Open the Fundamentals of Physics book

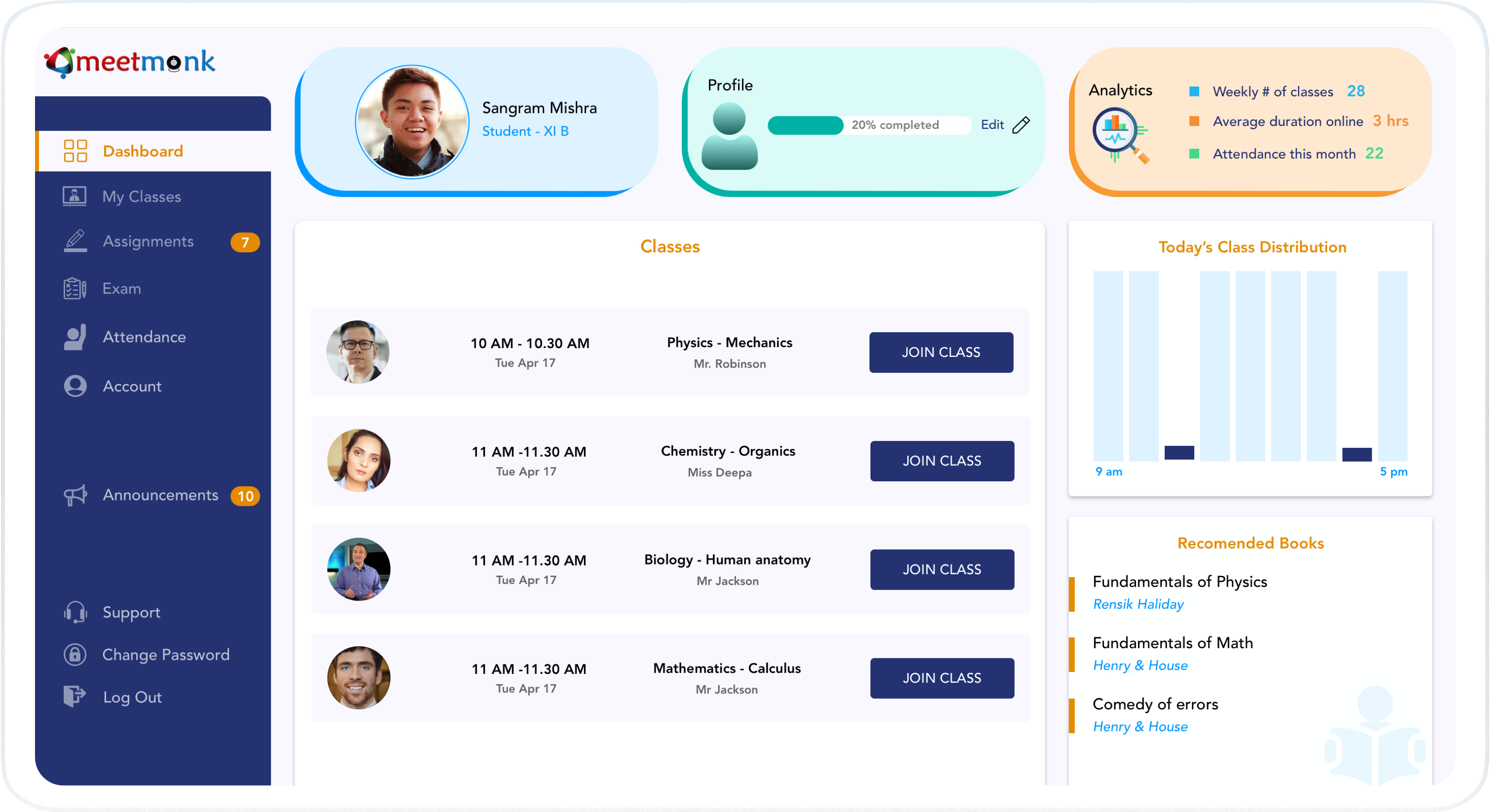click(1179, 581)
